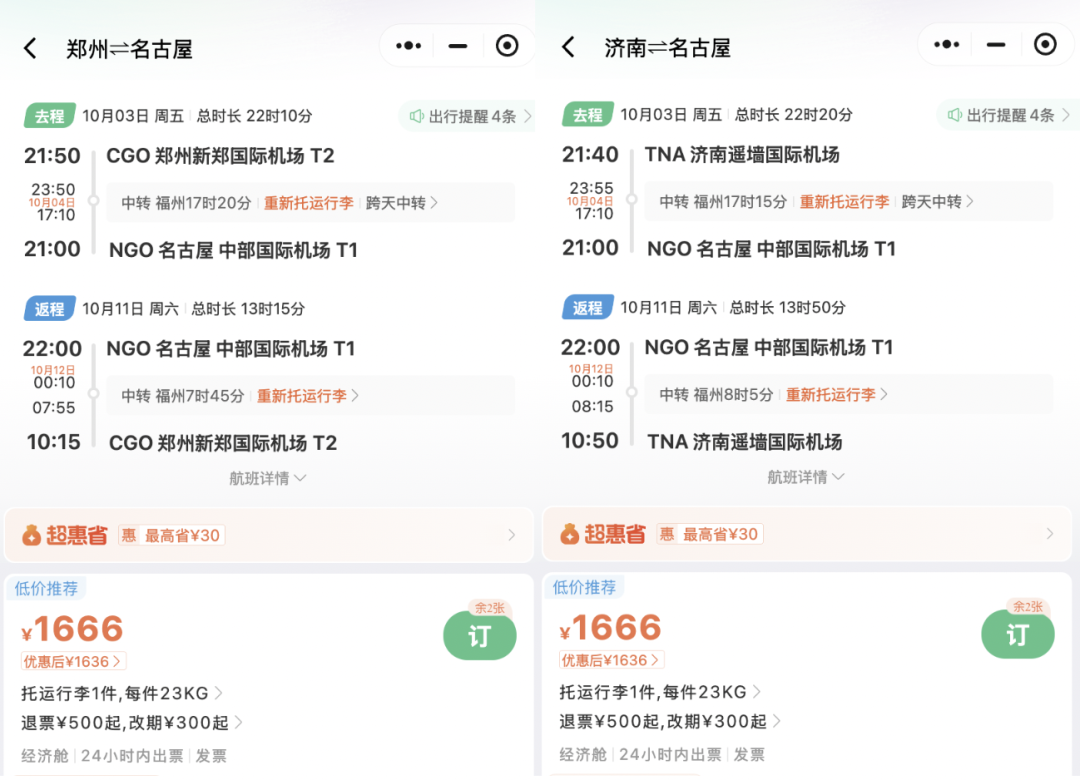Click the 10:15 arrival time in 郑州 panel
The image size is (1080, 780).
pyautogui.click(x=54, y=442)
